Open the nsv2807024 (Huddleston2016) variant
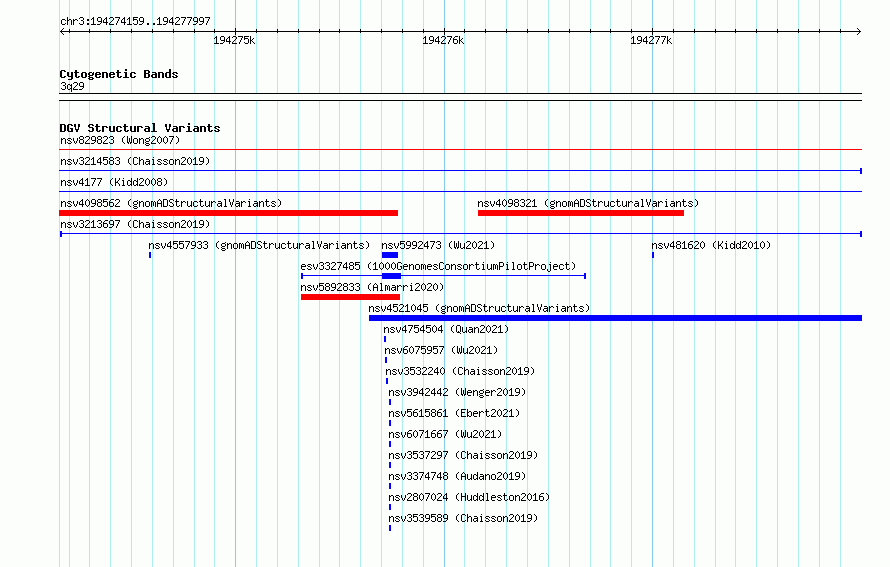The image size is (890, 567). [469, 497]
